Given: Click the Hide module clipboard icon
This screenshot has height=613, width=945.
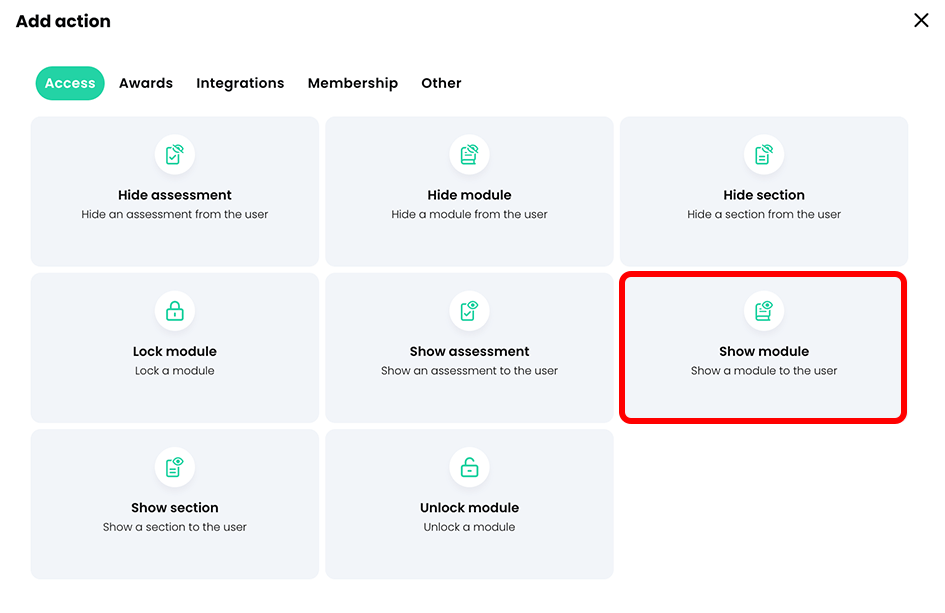Looking at the screenshot, I should point(469,155).
